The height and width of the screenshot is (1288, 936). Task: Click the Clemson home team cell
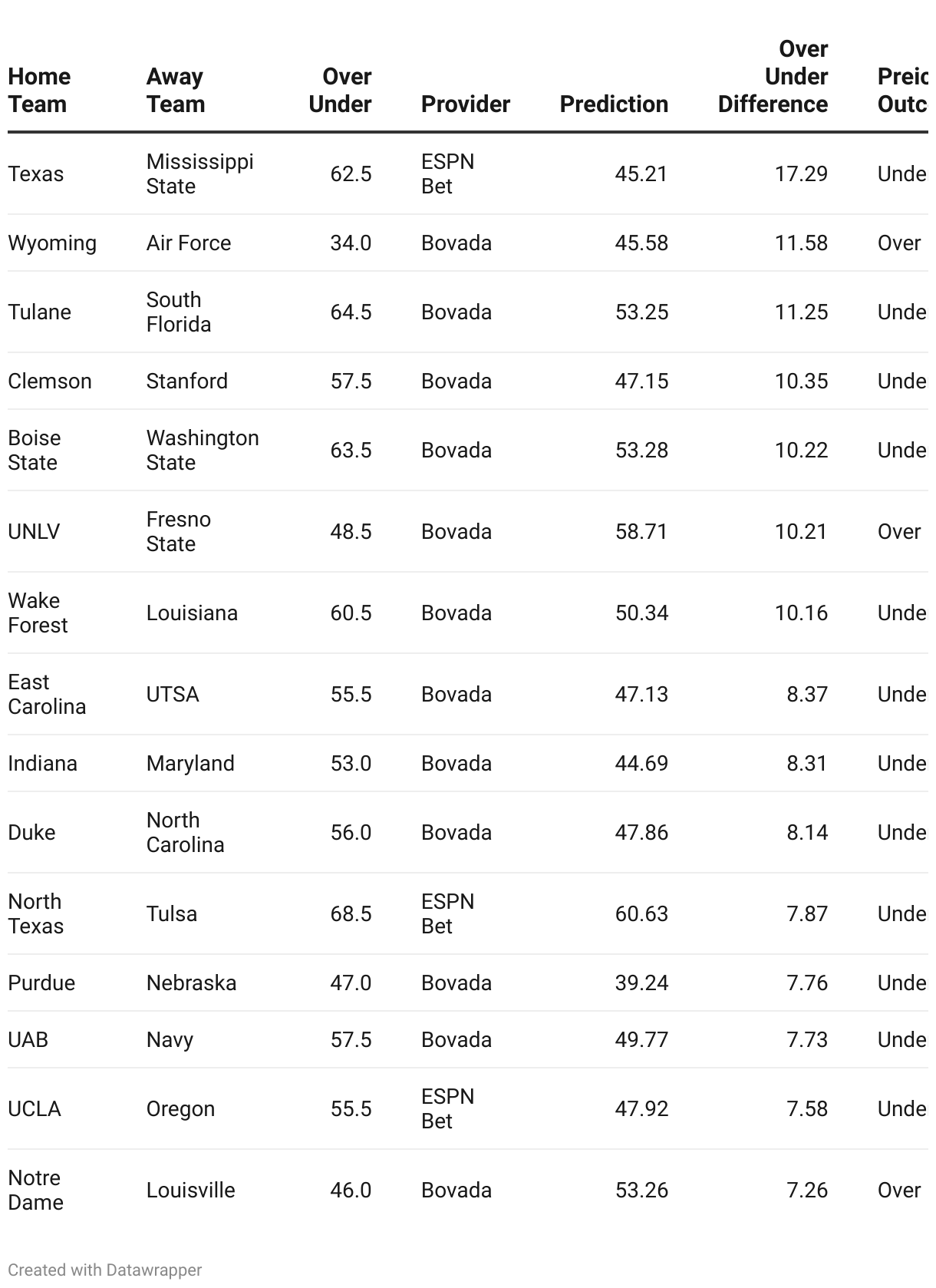[50, 381]
